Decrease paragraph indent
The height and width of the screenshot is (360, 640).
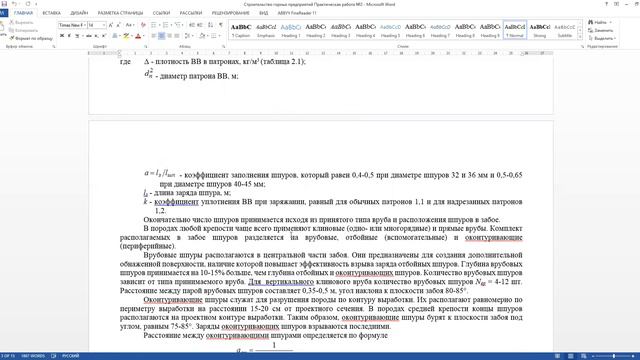[x=192, y=25]
